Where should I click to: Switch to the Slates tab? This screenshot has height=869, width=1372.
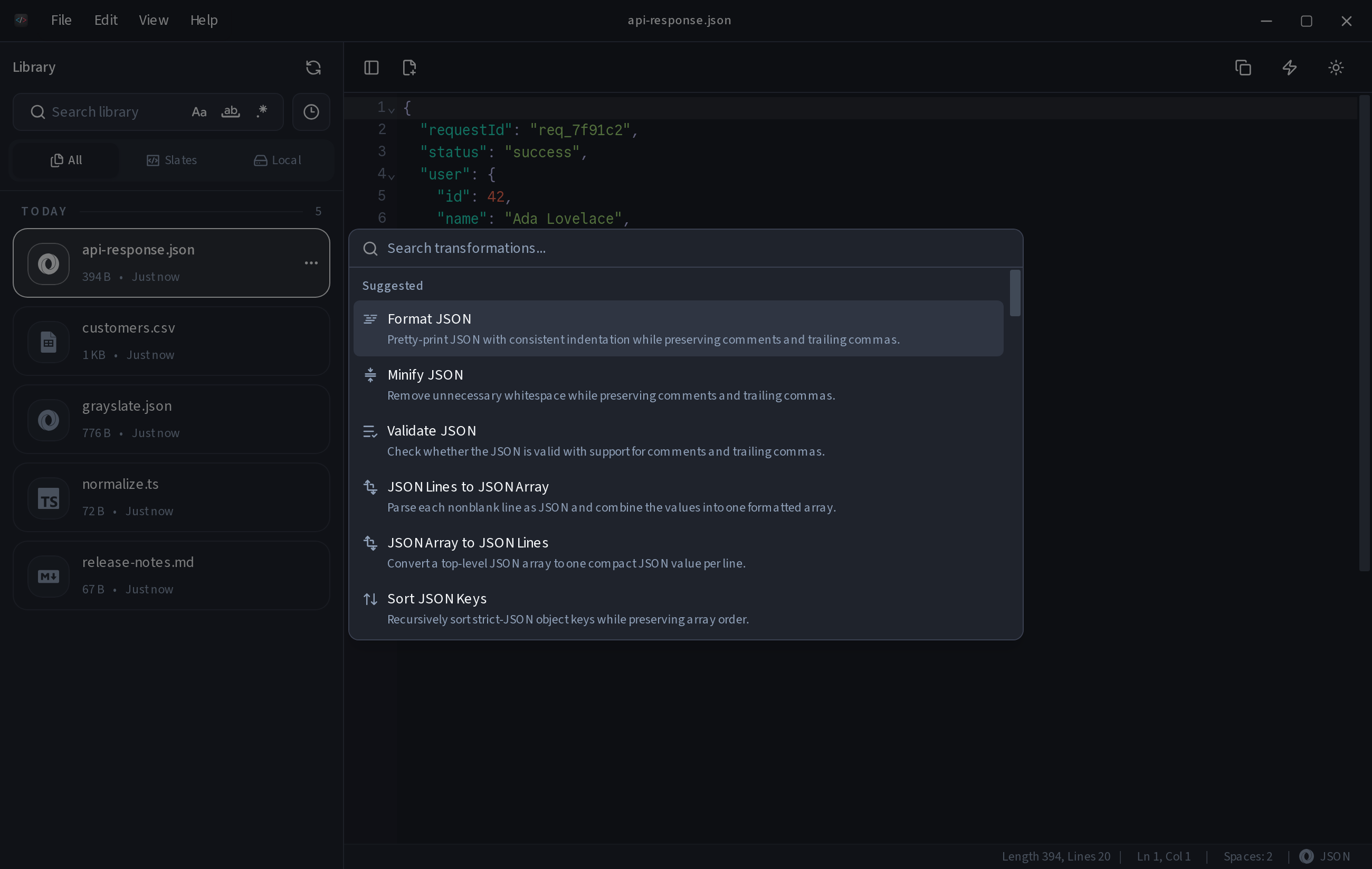point(171,160)
